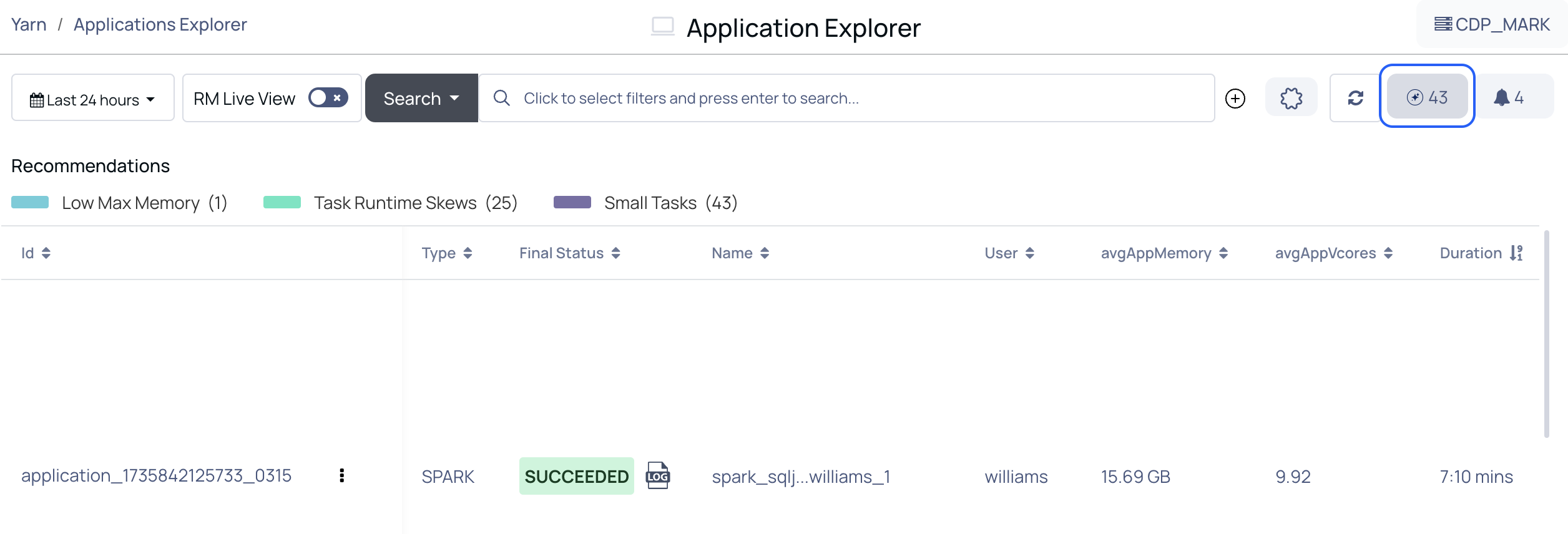Click the CDP_MARK cluster selector

1492,24
